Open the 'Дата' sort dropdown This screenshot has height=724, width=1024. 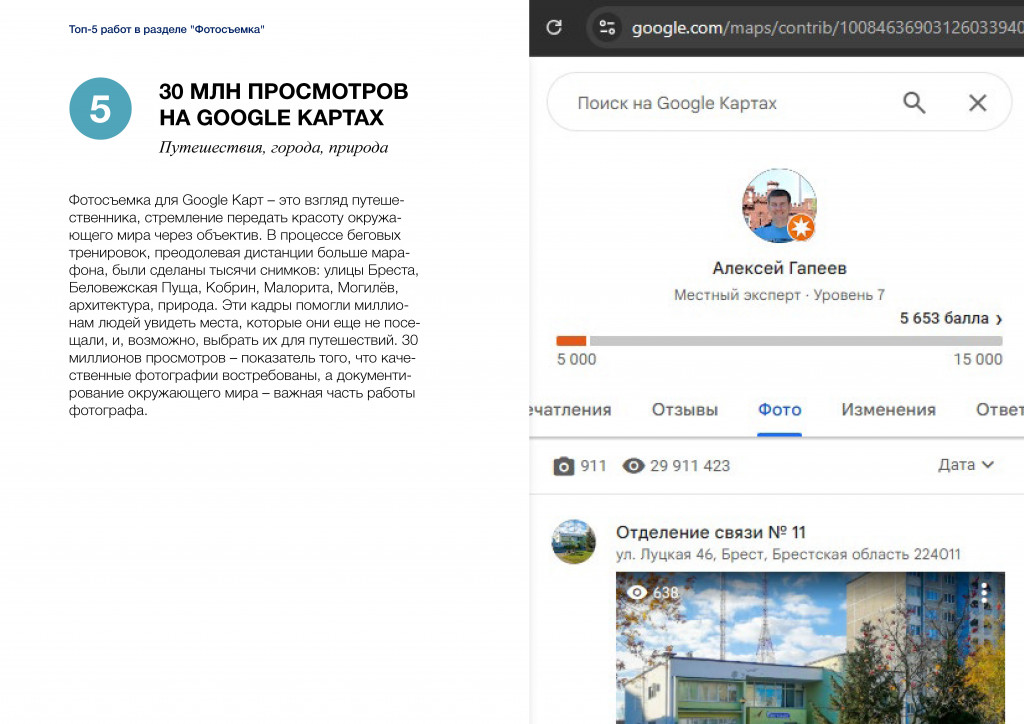point(966,465)
